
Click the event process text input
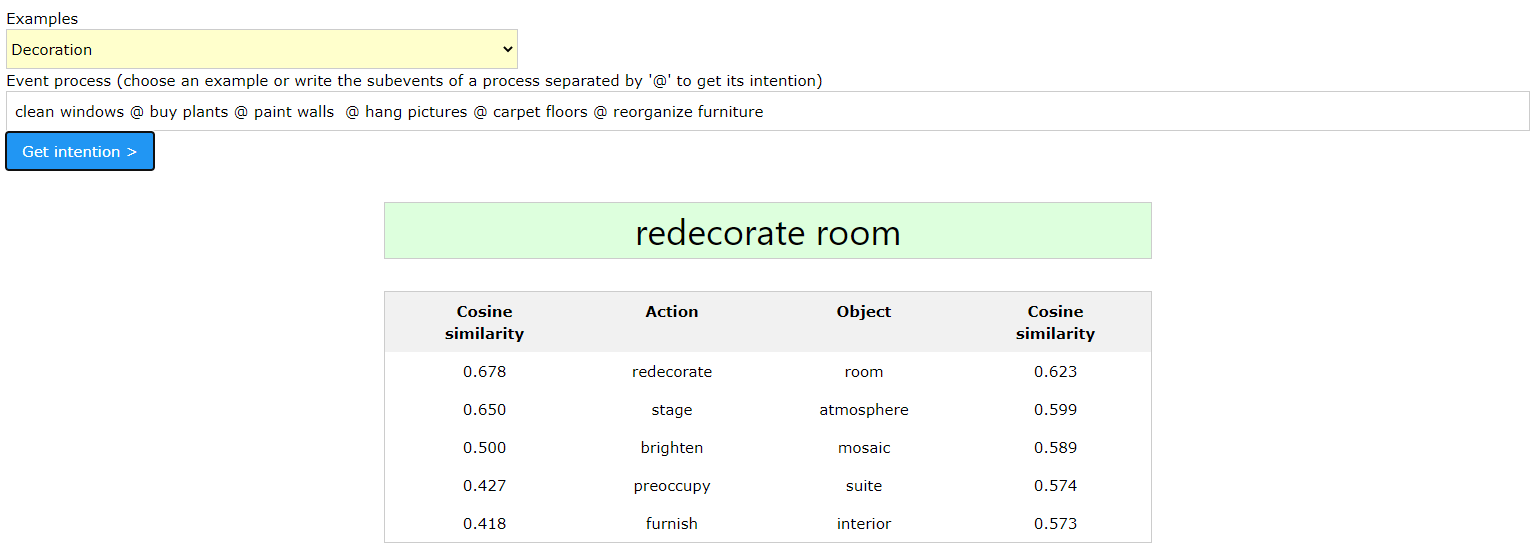tap(767, 111)
